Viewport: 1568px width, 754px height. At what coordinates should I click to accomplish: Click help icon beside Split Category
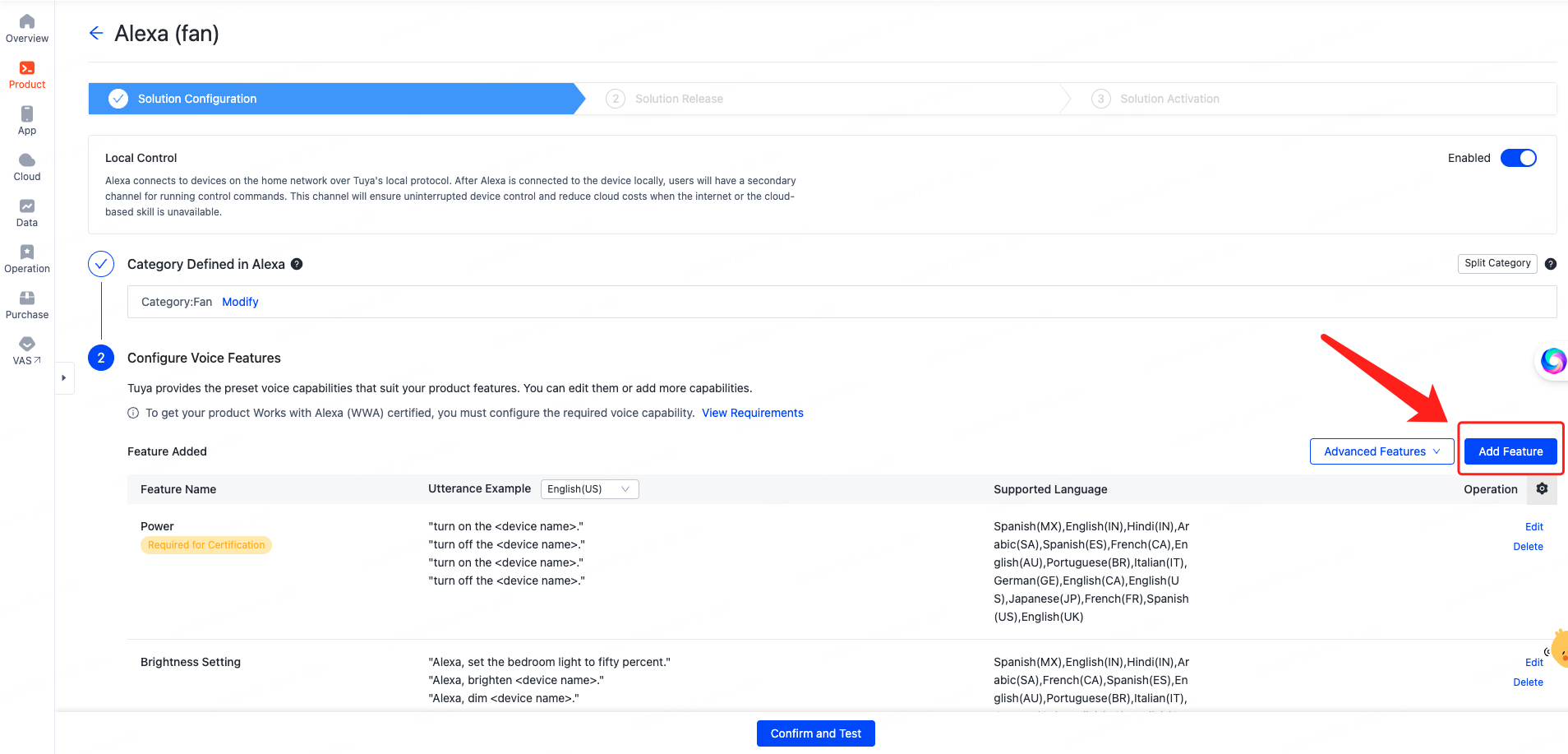tap(1550, 264)
